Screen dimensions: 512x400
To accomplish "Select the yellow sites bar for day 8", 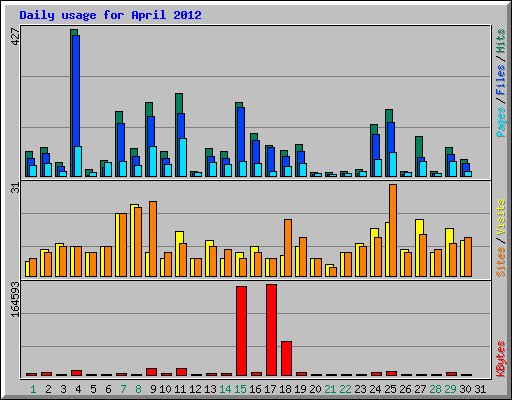I will [x=134, y=240].
